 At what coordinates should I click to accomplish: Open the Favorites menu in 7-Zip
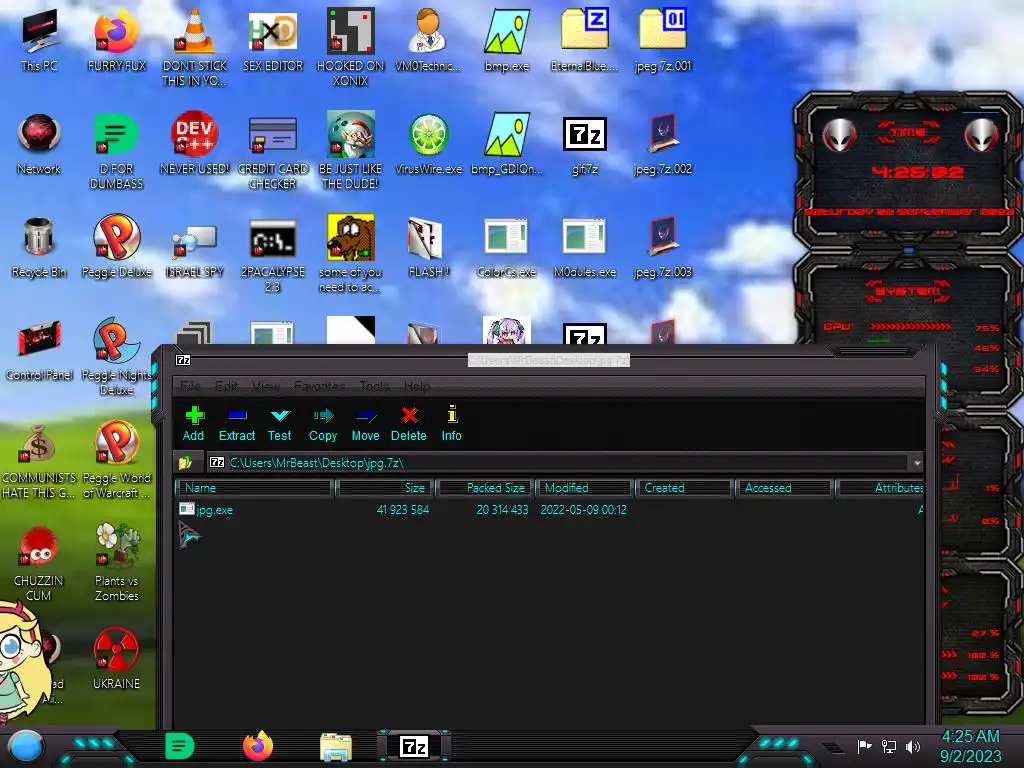319,386
